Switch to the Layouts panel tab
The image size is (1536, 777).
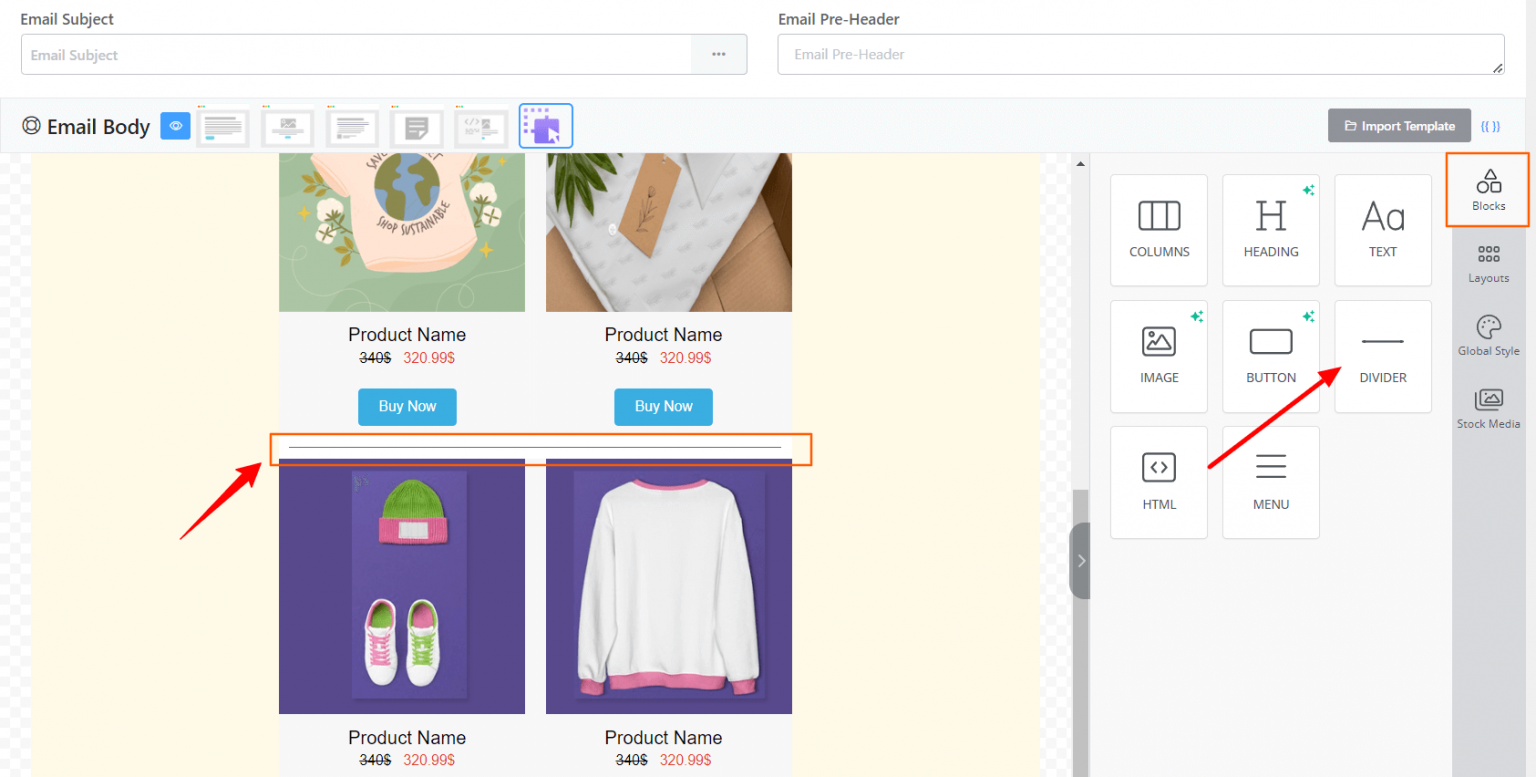tap(1488, 262)
